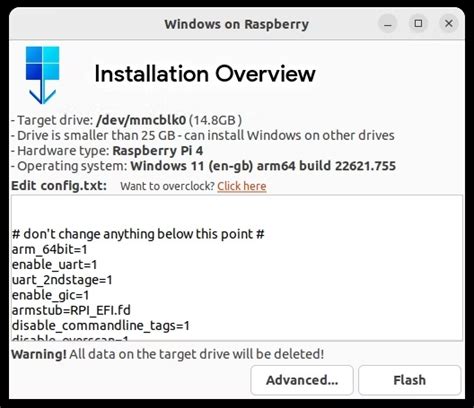Click the Installation Overview heading
Viewport: 474px width, 408px height.
coord(205,74)
